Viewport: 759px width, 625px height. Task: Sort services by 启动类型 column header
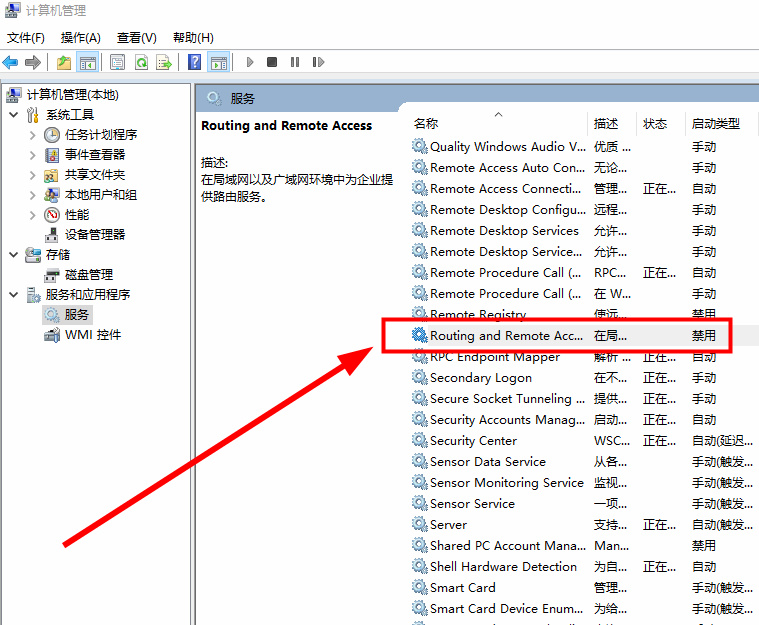(x=716, y=123)
